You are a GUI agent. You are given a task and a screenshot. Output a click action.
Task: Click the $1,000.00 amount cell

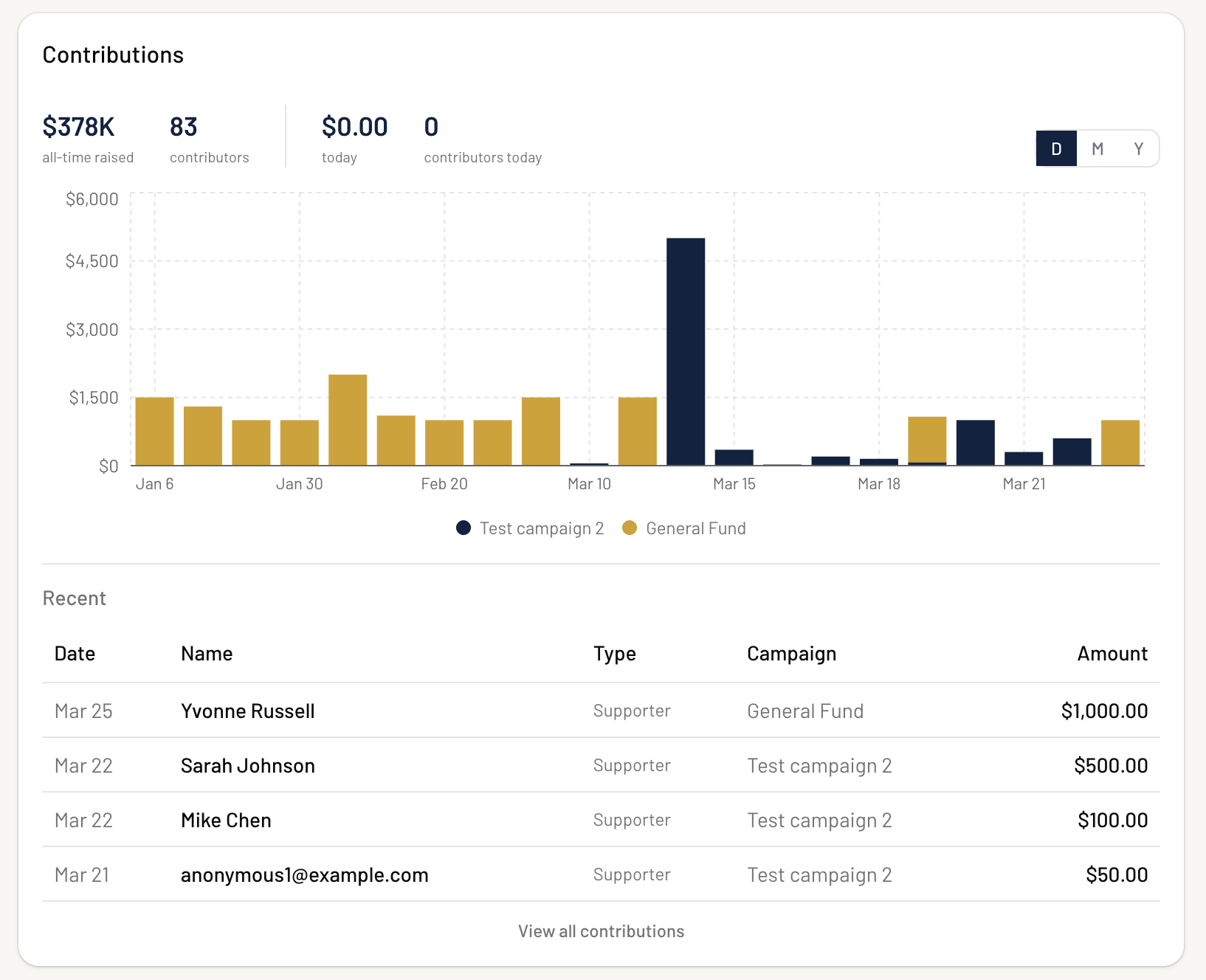pyautogui.click(x=1104, y=711)
